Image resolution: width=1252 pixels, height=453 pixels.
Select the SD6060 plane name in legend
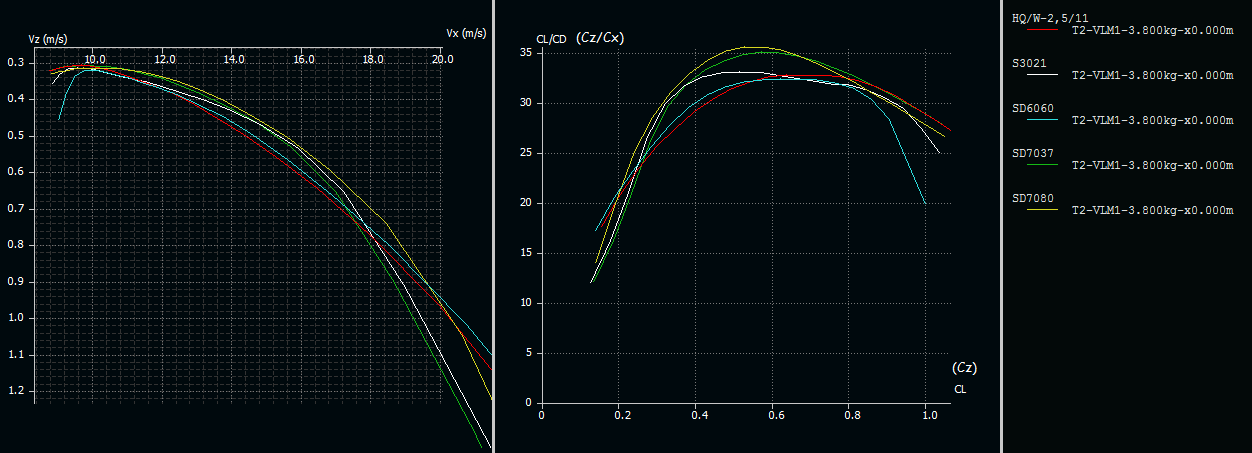tap(1032, 108)
